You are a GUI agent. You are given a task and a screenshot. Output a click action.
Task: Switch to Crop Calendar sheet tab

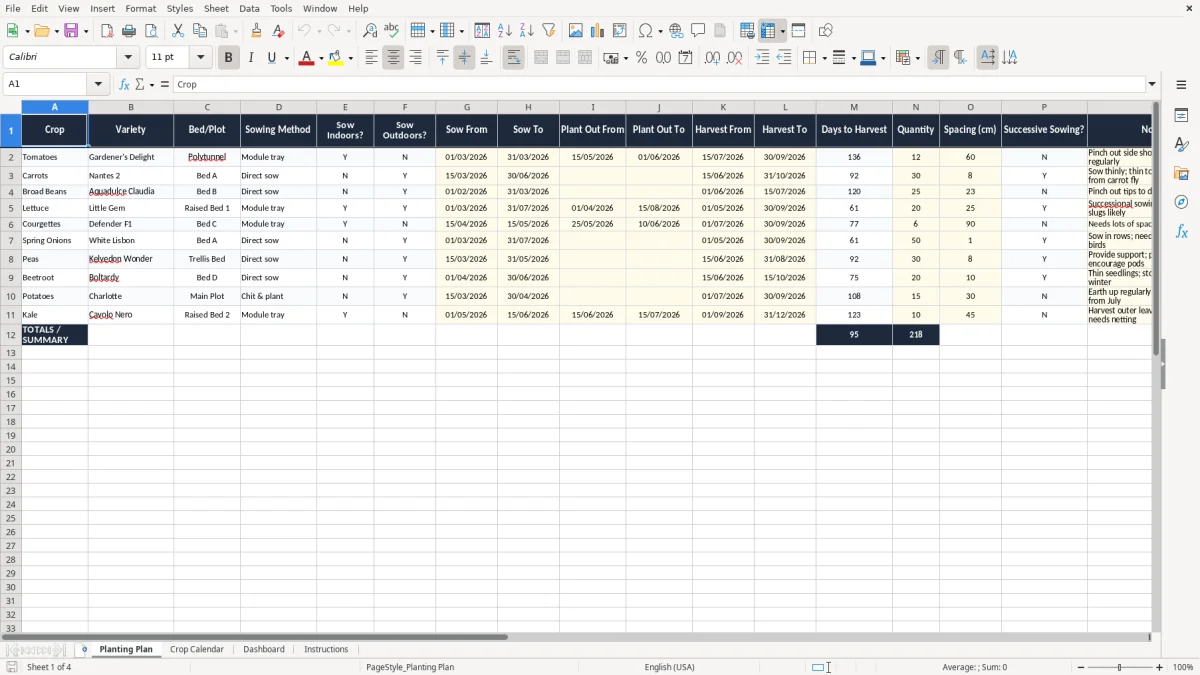[x=197, y=650]
